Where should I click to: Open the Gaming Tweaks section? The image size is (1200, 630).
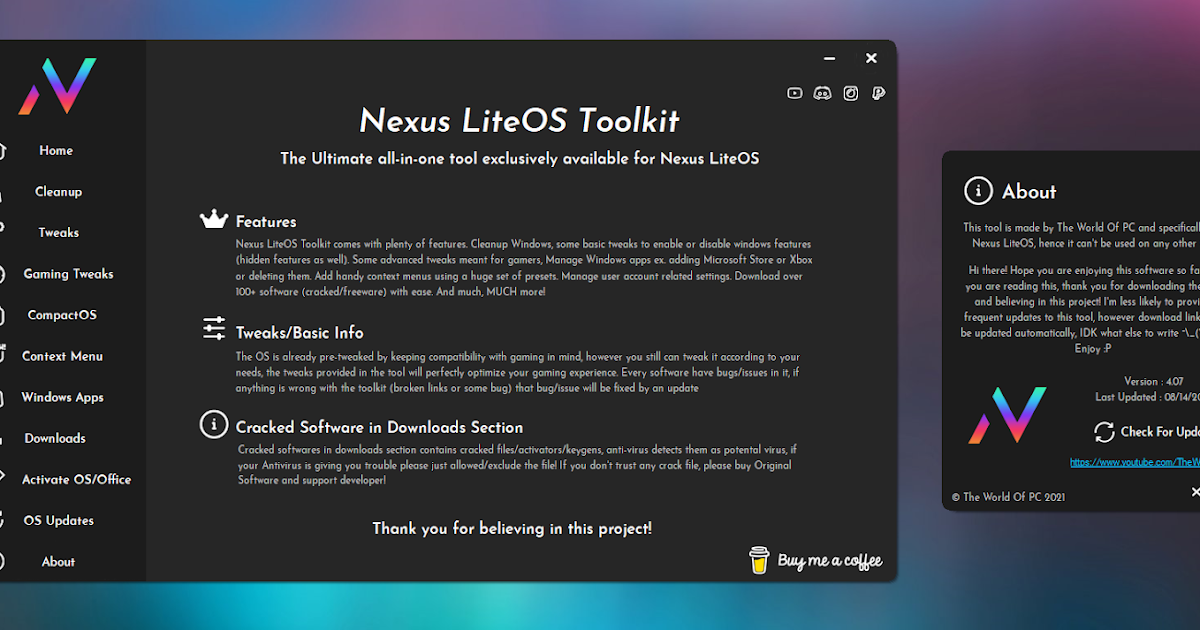click(x=68, y=273)
